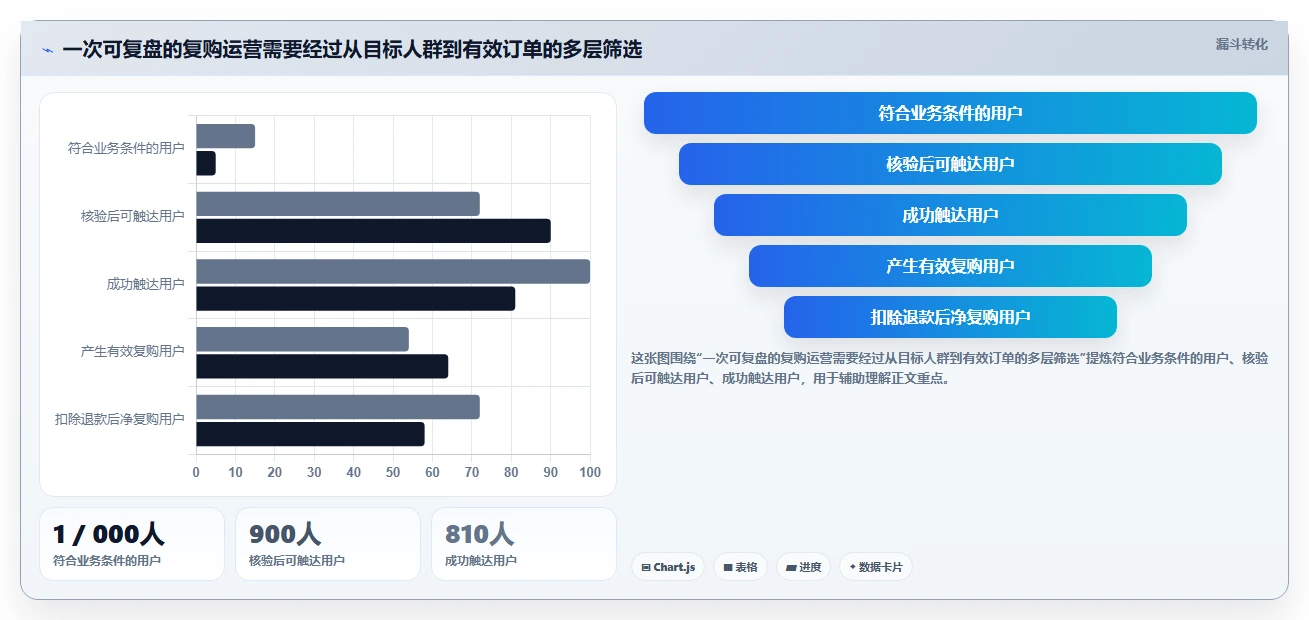Click the gray bar for 扣除退款后净复购用户
The width and height of the screenshot is (1309, 620).
pos(338,407)
